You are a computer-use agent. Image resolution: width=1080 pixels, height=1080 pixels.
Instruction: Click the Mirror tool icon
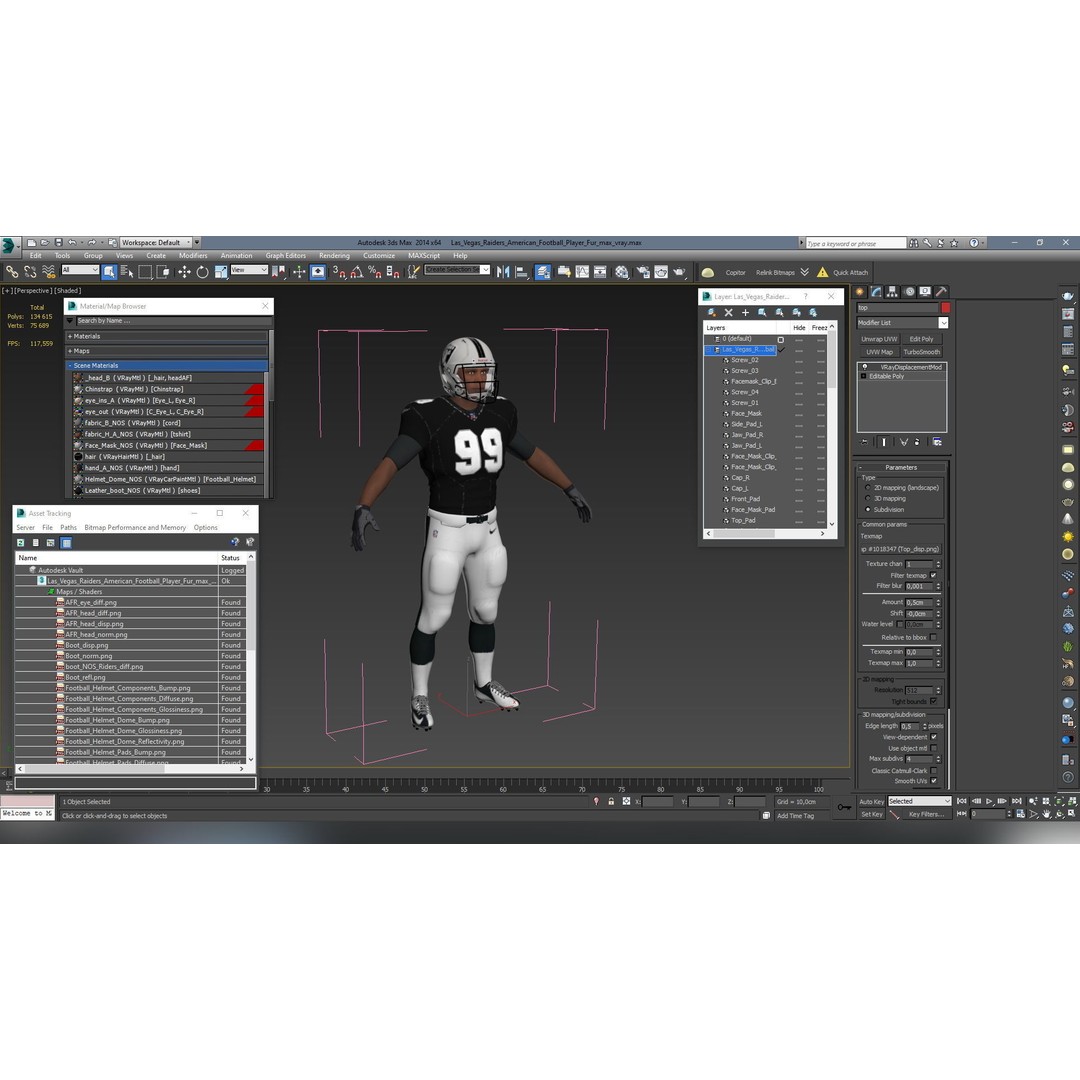tap(503, 272)
